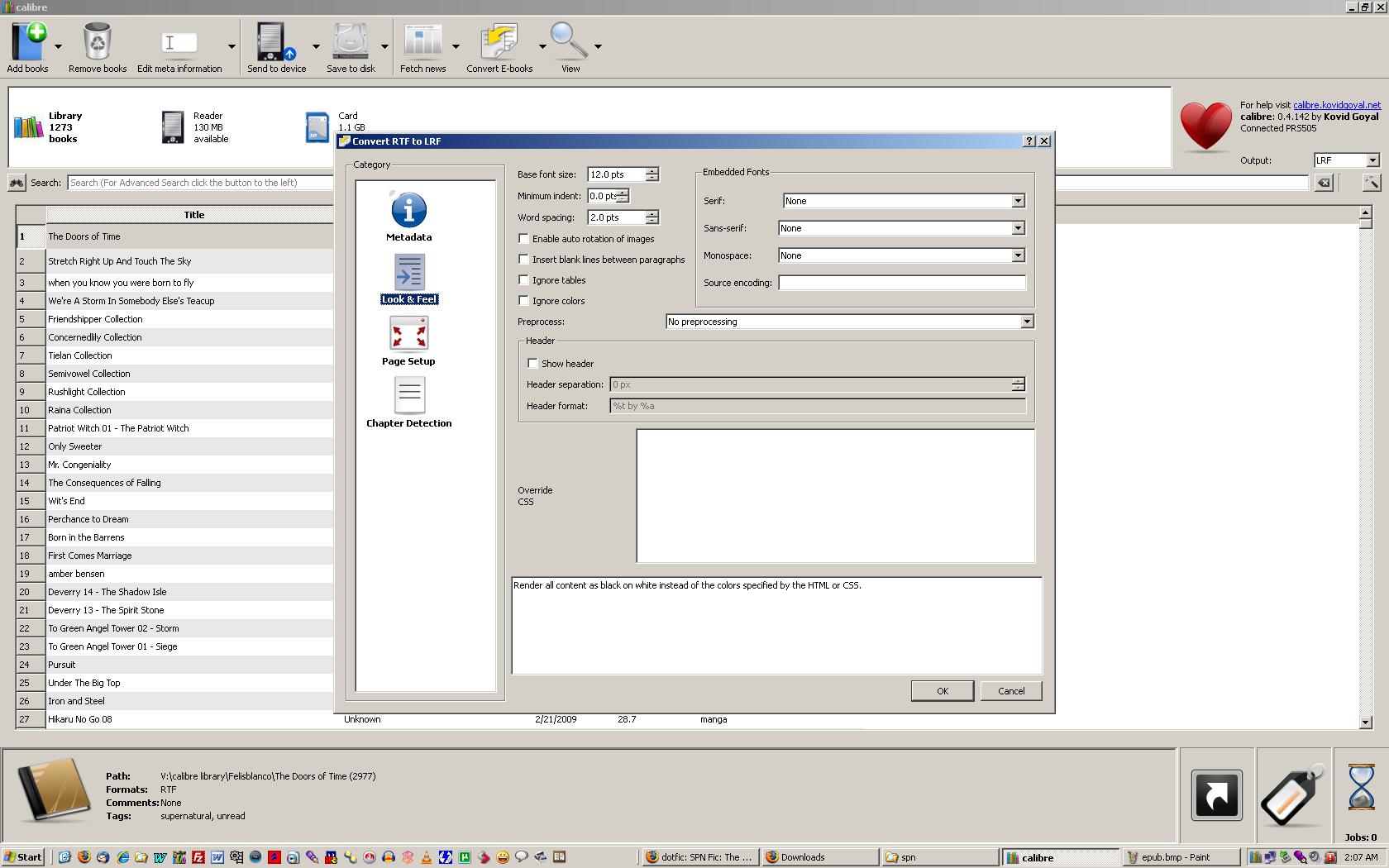This screenshot has height=868, width=1389.
Task: Check the Ignore tables option
Action: pos(524,280)
